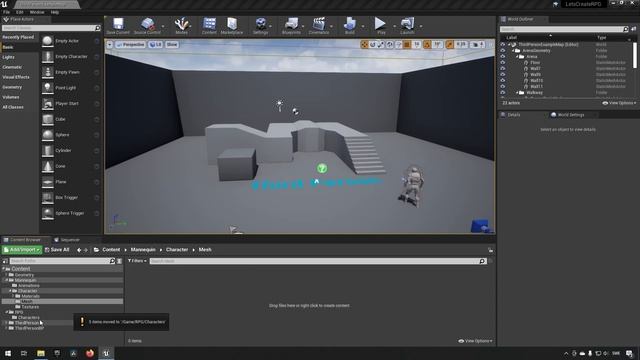Image resolution: width=640 pixels, height=360 pixels.
Task: Select the Sphere actor icon
Action: tap(47, 135)
